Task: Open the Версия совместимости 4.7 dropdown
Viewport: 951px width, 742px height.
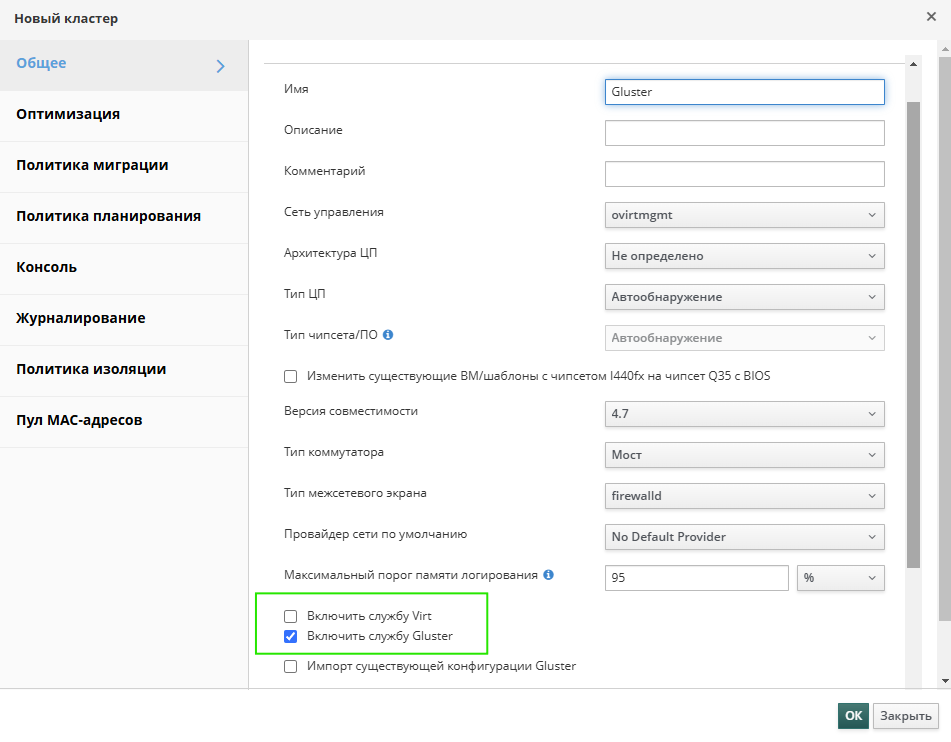Action: pyautogui.click(x=744, y=414)
